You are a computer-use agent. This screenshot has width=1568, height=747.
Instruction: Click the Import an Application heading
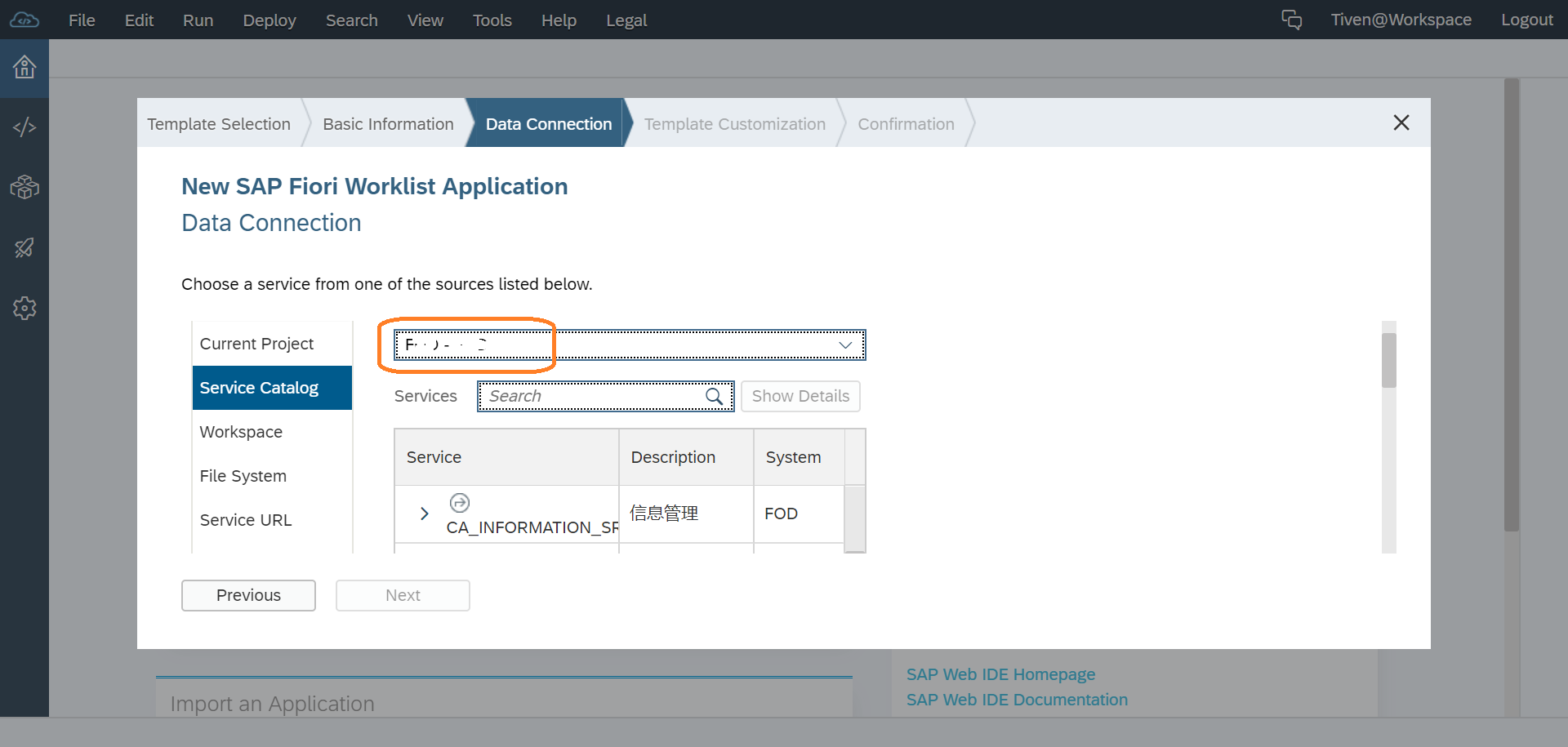[x=273, y=704]
